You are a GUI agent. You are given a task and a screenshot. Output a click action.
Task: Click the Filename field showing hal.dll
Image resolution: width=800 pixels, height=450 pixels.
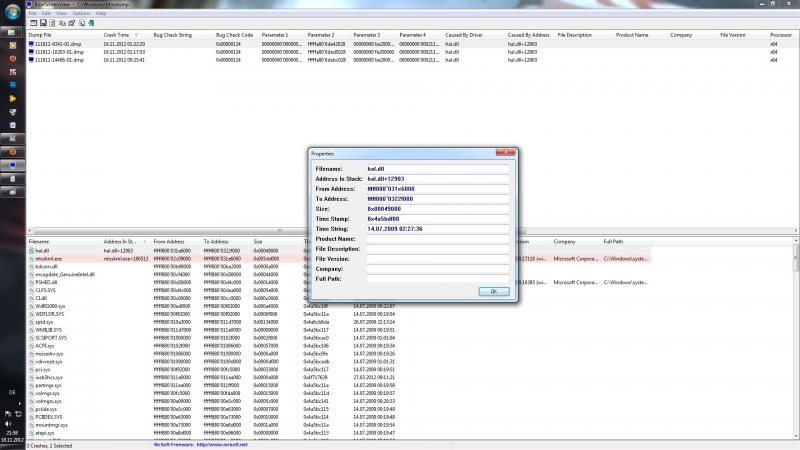[x=437, y=169]
